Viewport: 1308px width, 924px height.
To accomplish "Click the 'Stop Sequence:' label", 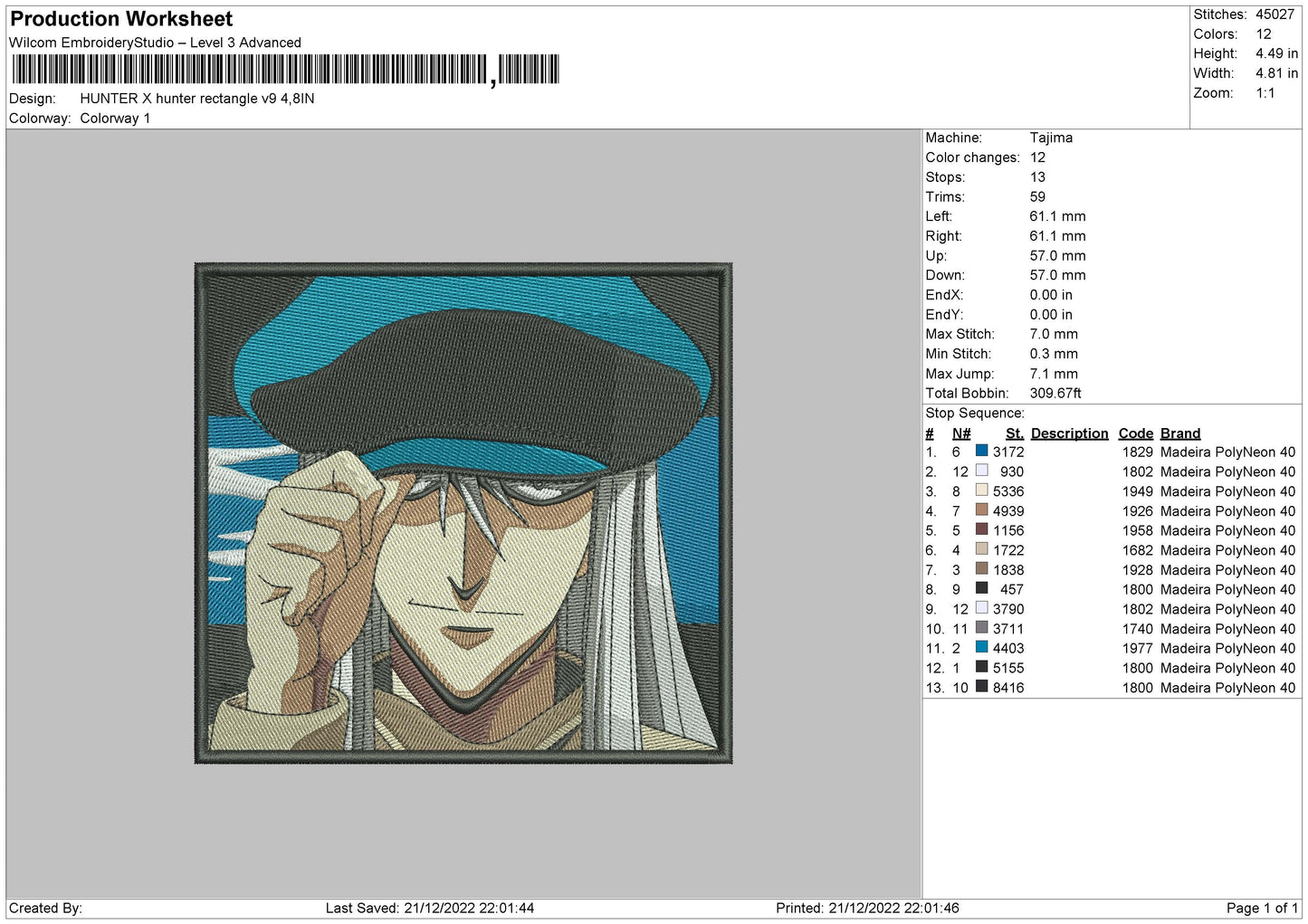I will tap(975, 414).
